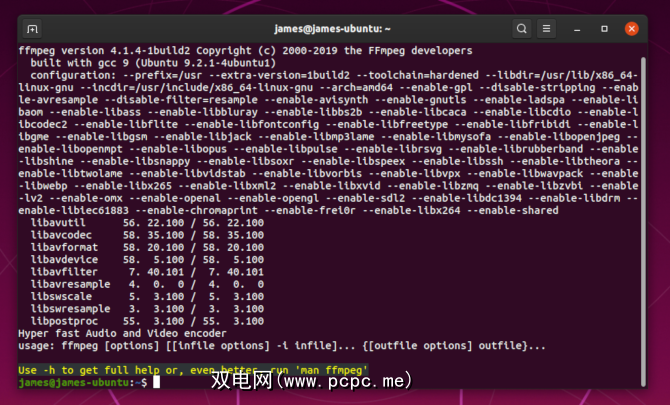
Task: Click the '--enable-sdl2' option text
Action: click(365, 199)
